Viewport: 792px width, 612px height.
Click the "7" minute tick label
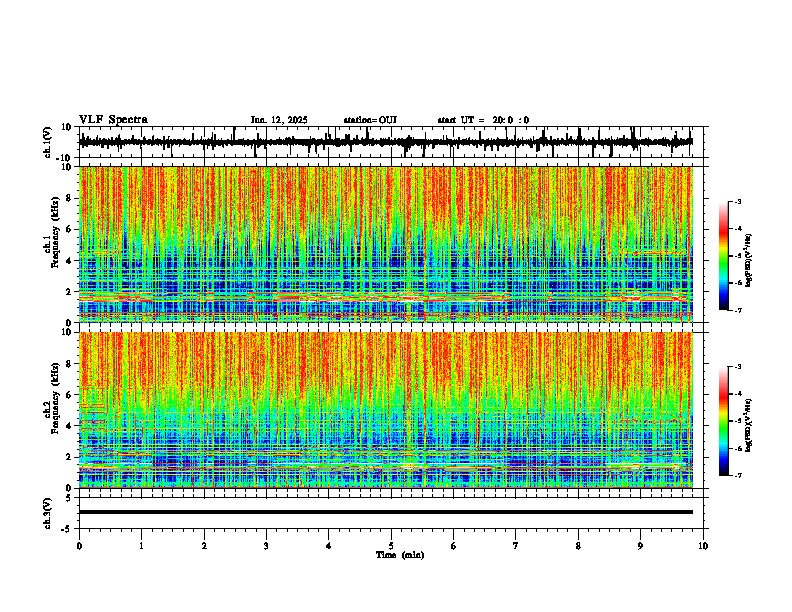click(516, 546)
